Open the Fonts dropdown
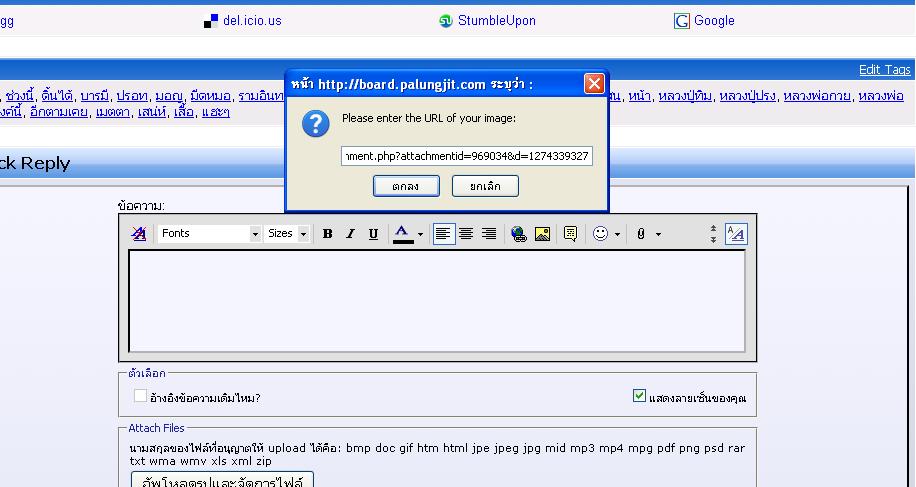This screenshot has height=487, width=916. click(209, 234)
